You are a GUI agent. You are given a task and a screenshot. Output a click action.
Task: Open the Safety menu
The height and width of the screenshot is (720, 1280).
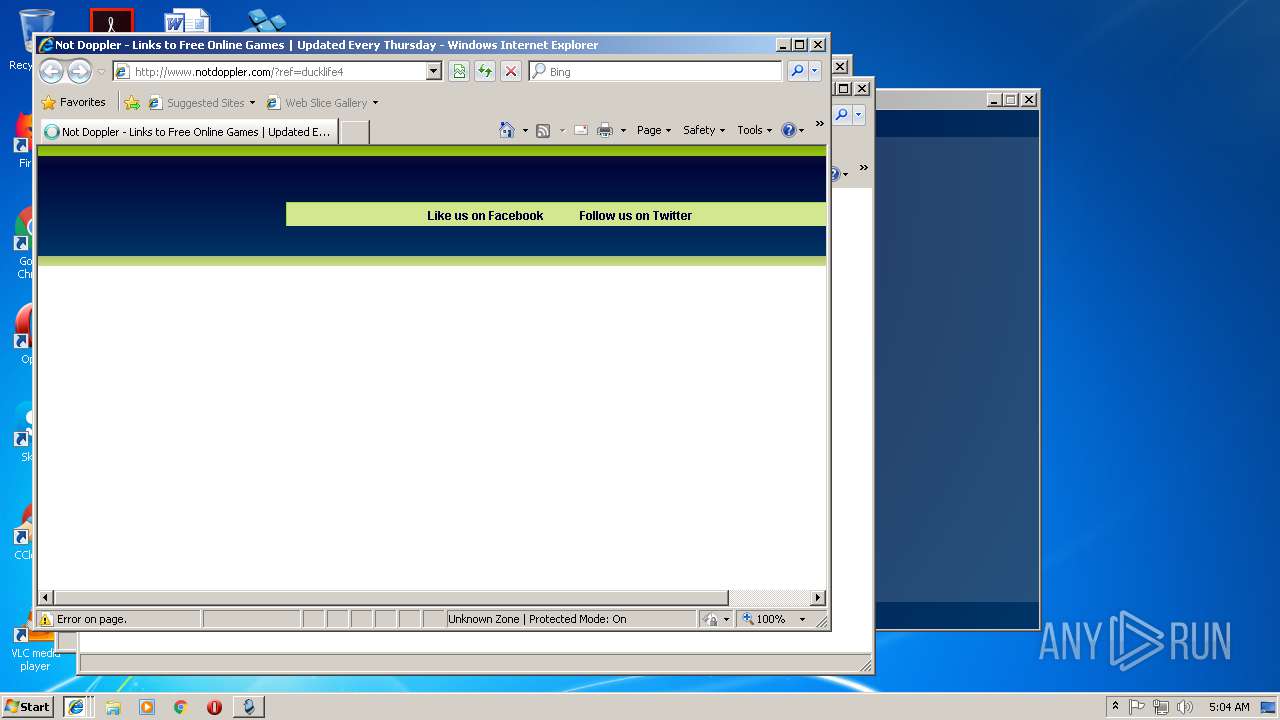pos(704,130)
